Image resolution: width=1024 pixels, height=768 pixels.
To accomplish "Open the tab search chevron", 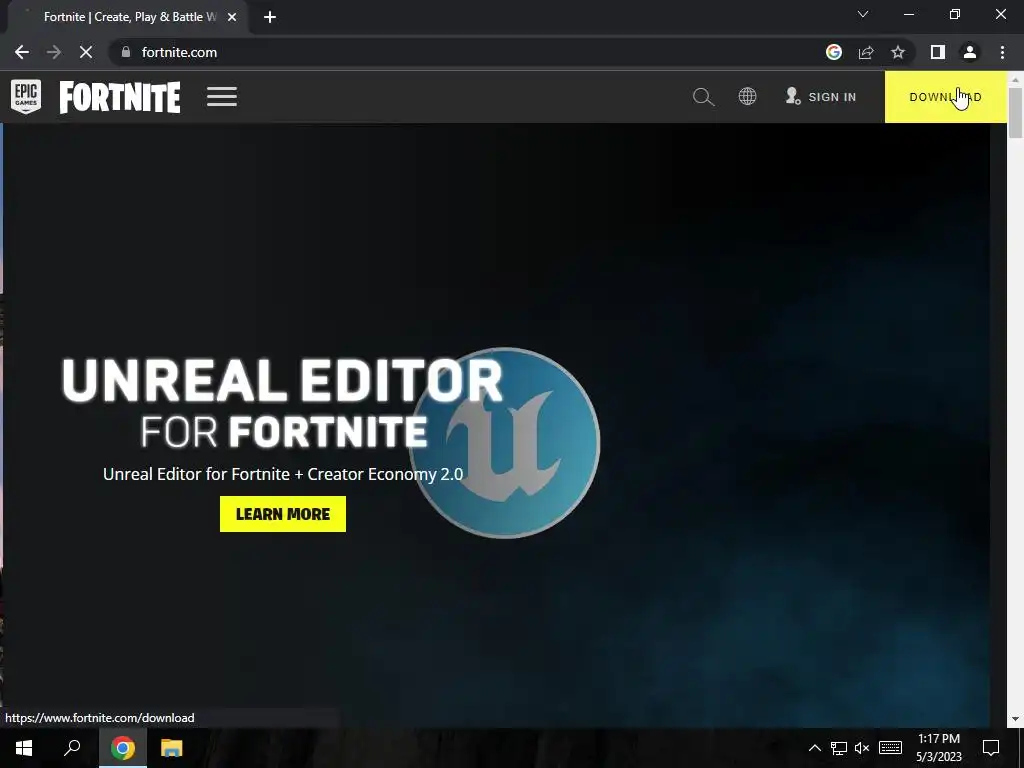I will click(863, 14).
